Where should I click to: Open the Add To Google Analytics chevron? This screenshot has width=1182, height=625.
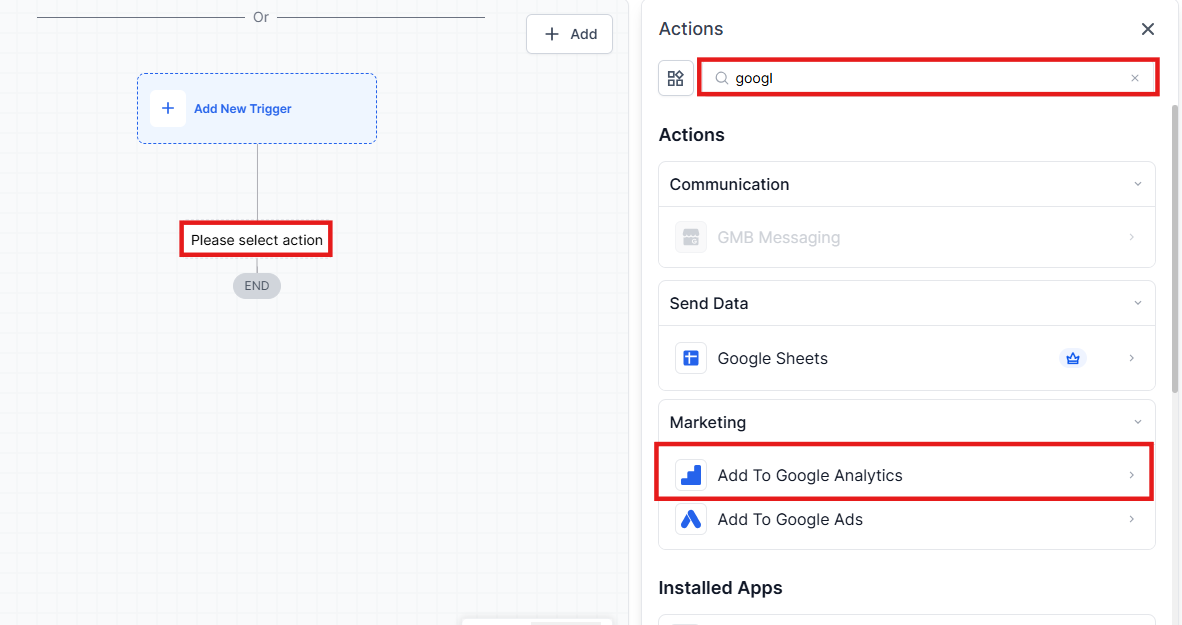pyautogui.click(x=1131, y=475)
